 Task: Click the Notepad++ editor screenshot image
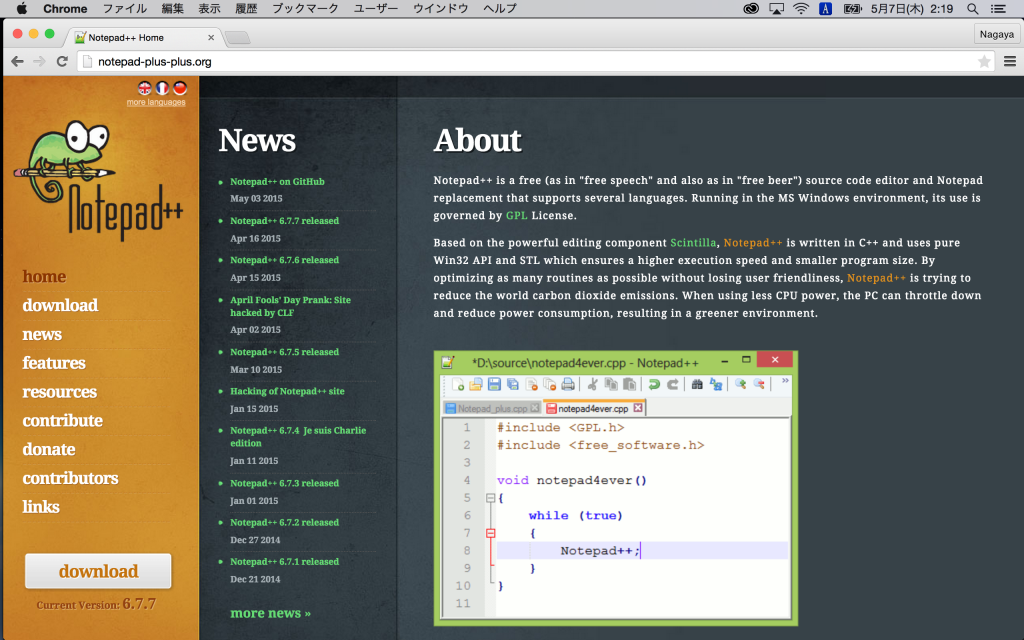(616, 488)
